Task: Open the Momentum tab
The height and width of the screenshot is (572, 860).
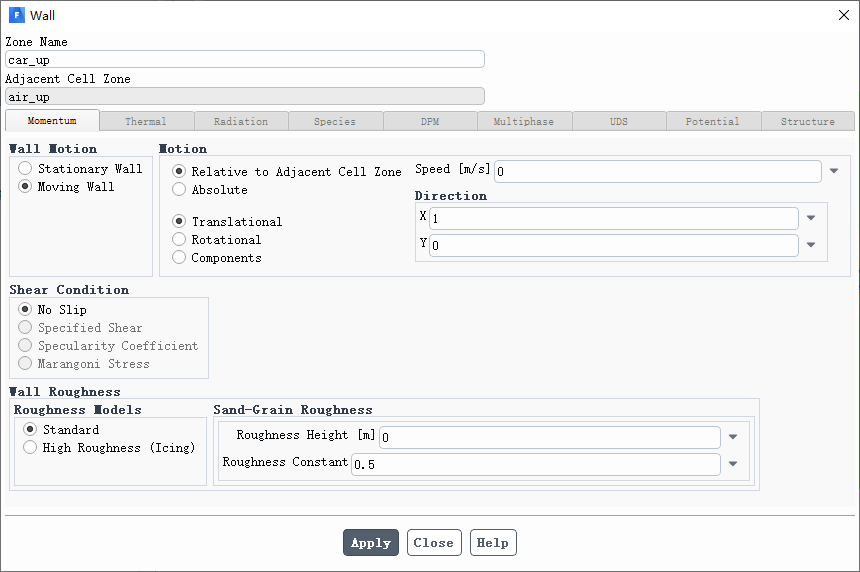Action: tap(52, 121)
